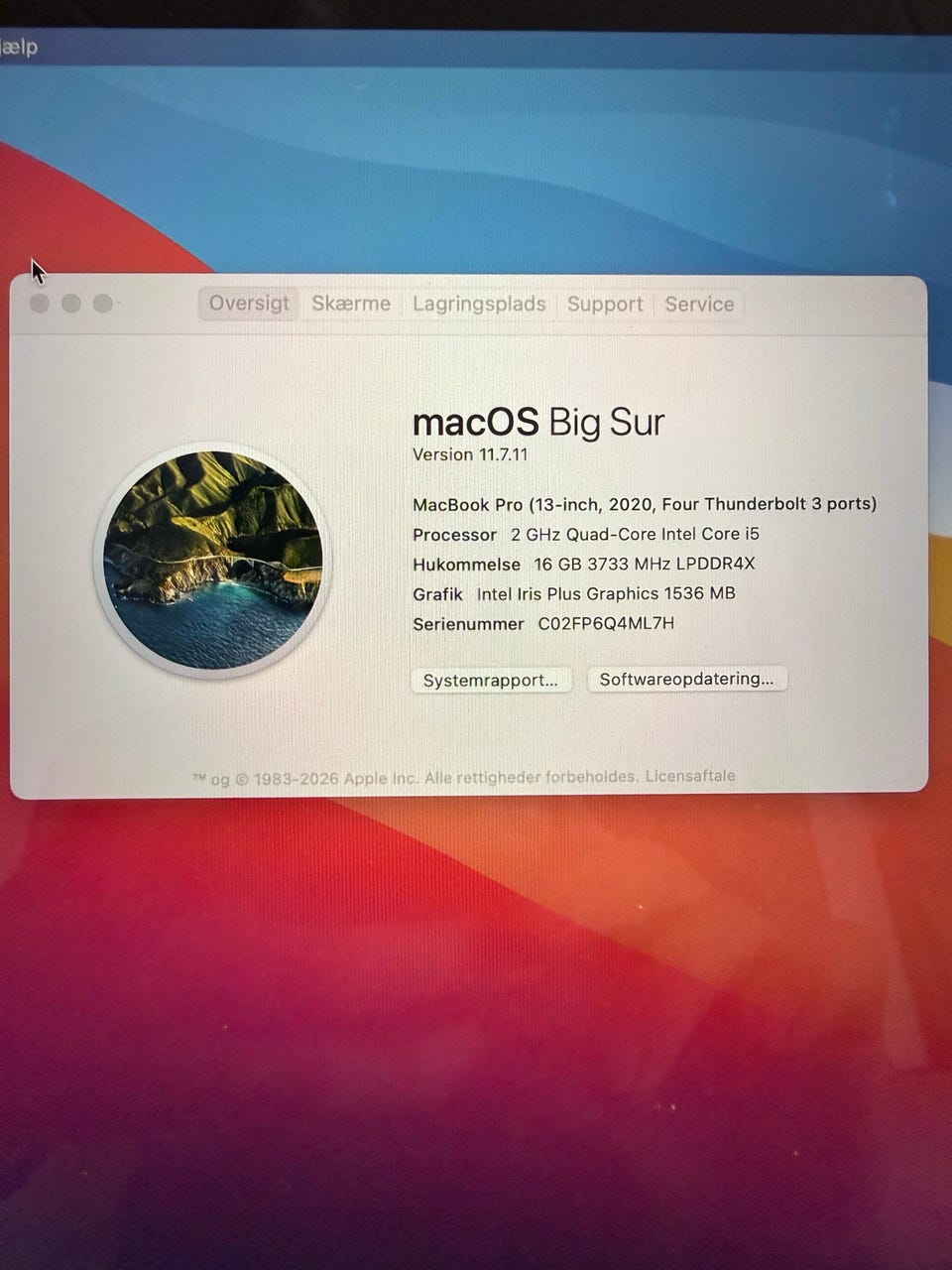Screen dimensions: 952x1270
Task: Click the Licensaftale link
Action: click(x=690, y=776)
